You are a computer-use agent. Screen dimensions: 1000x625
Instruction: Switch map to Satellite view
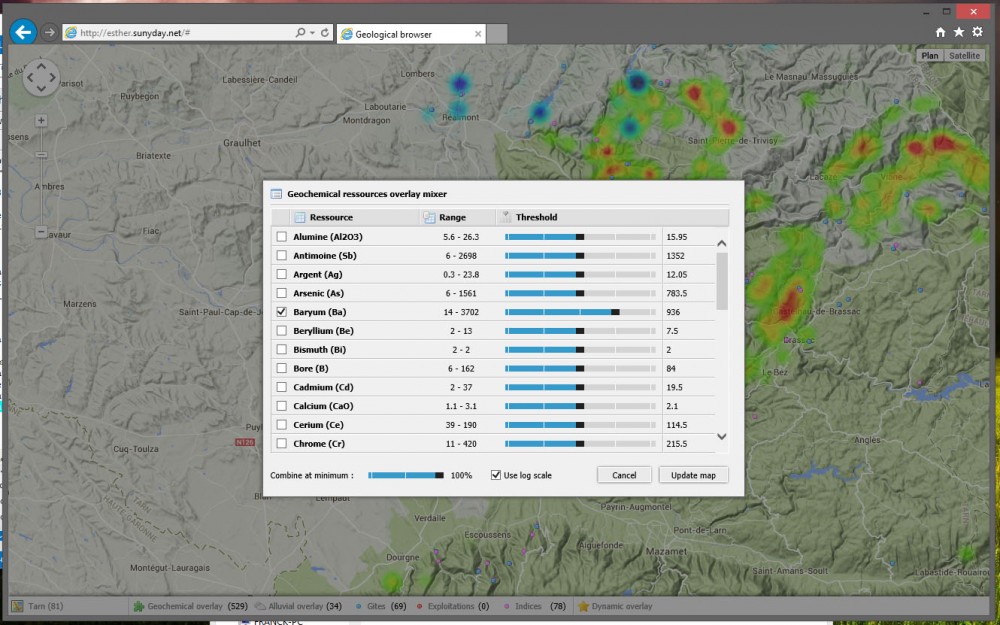click(965, 56)
